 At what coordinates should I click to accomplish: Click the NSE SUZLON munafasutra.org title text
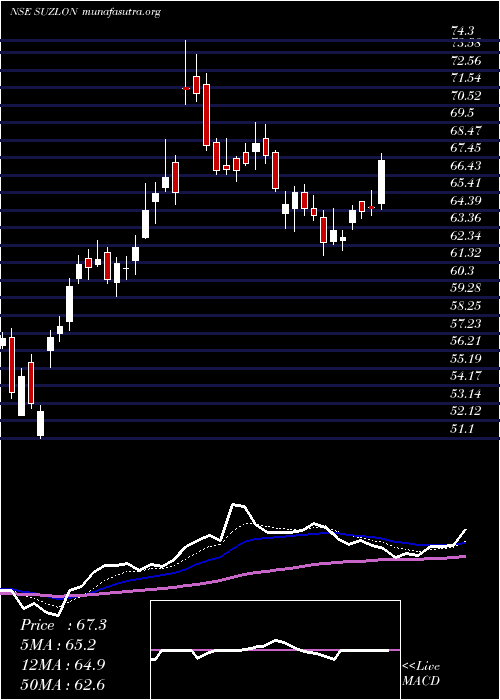point(85,12)
